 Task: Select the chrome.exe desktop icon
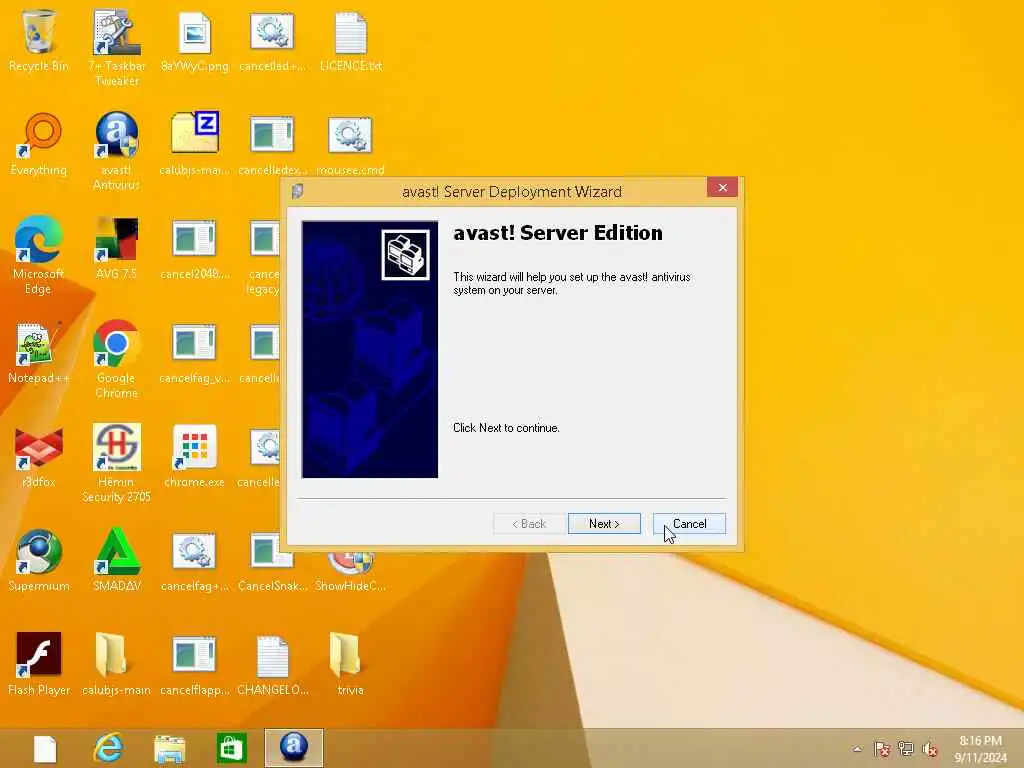pyautogui.click(x=194, y=456)
